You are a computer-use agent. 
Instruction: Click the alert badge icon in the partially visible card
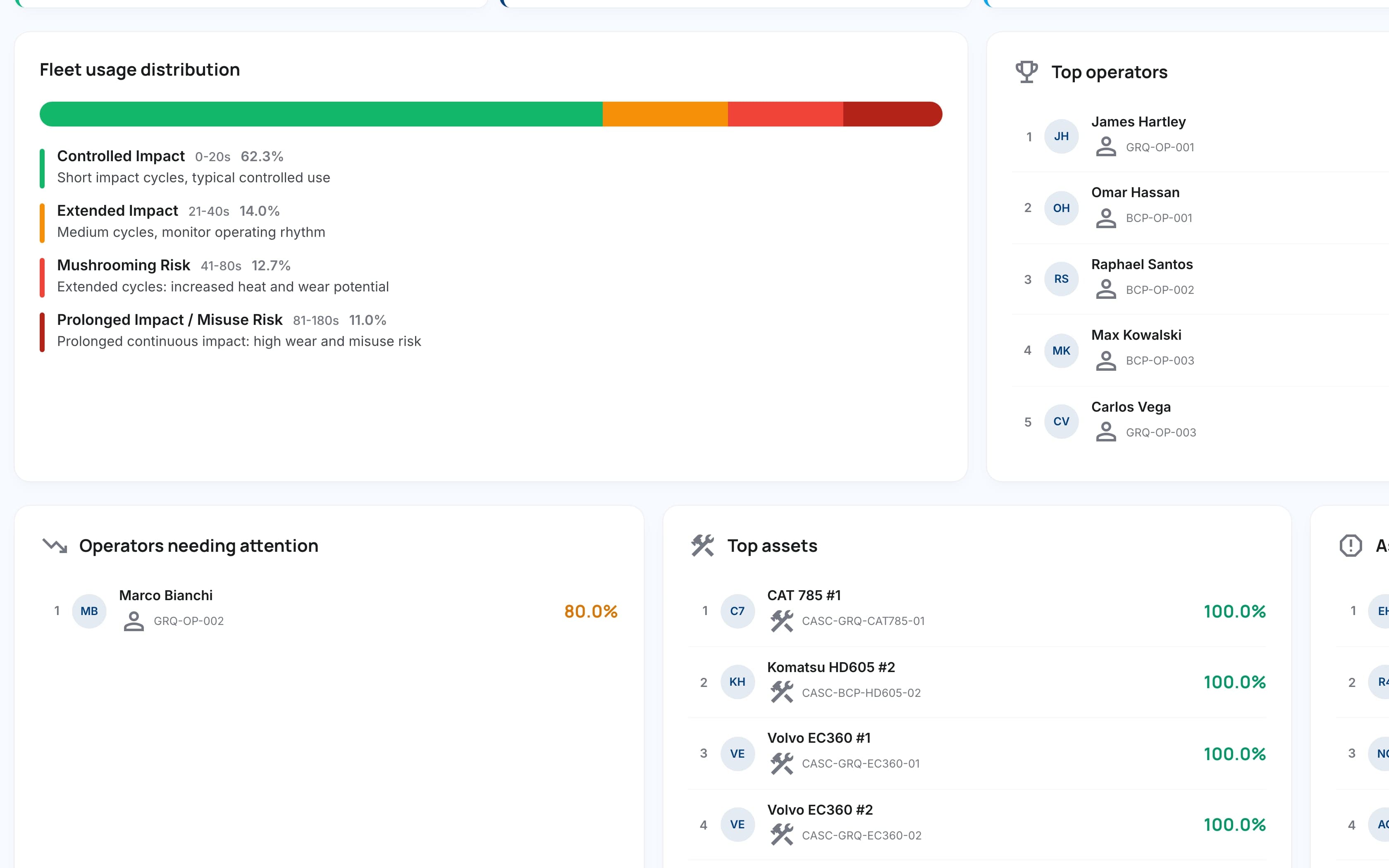1351,545
